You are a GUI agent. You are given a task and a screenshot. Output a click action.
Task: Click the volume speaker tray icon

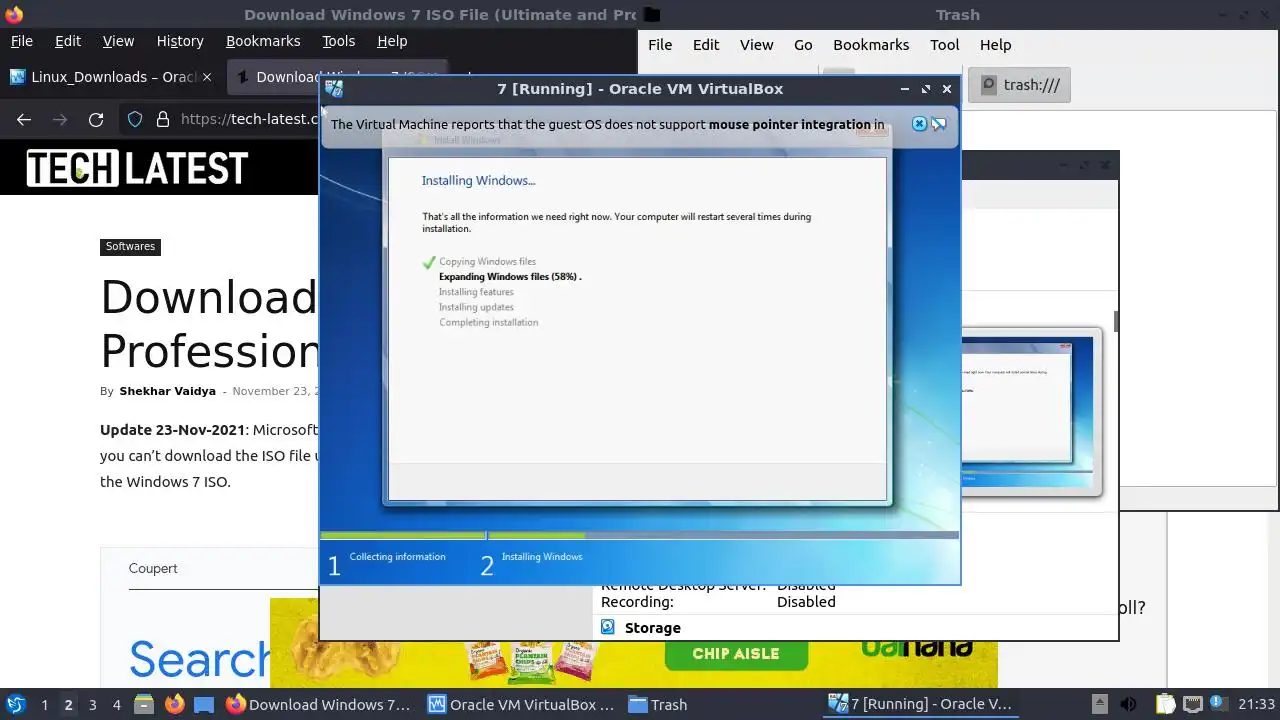coord(1129,704)
